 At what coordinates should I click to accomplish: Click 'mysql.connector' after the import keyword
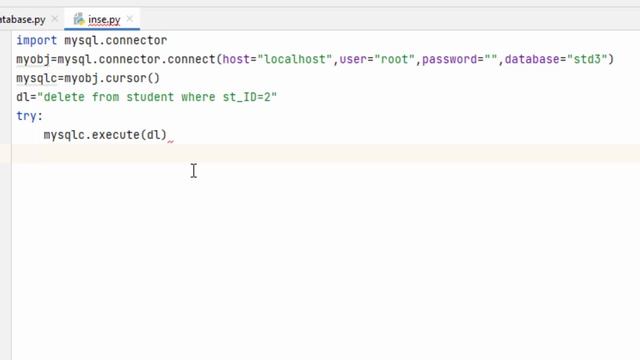(116, 40)
